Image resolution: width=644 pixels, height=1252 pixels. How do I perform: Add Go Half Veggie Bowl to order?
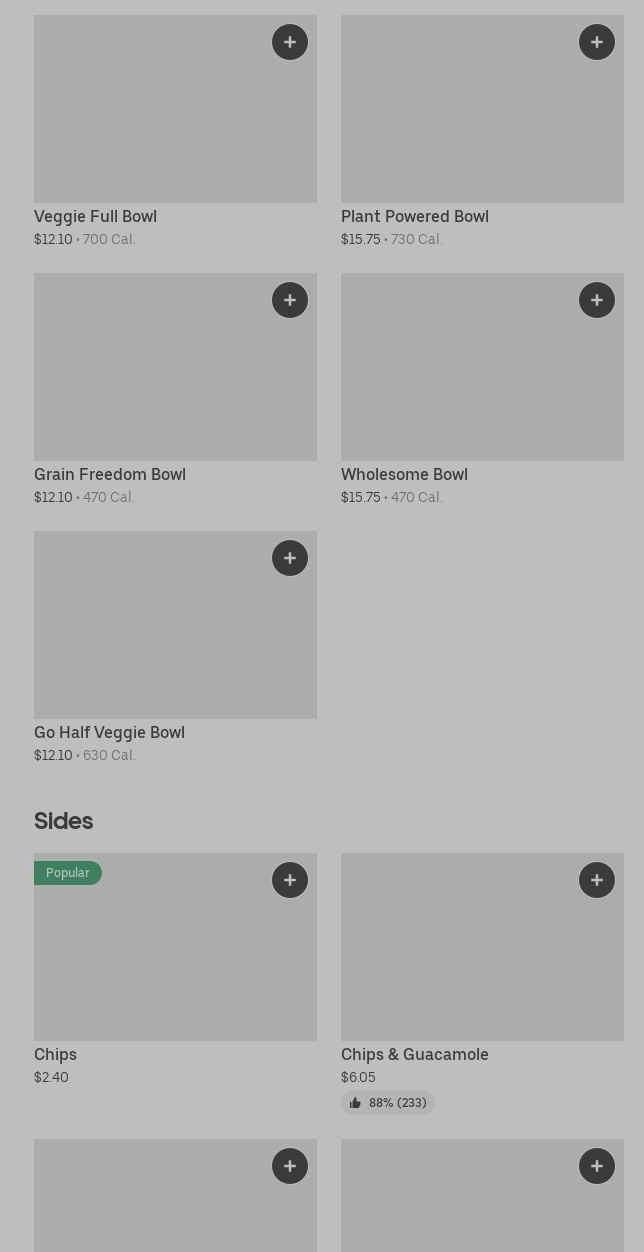pyautogui.click(x=290, y=558)
